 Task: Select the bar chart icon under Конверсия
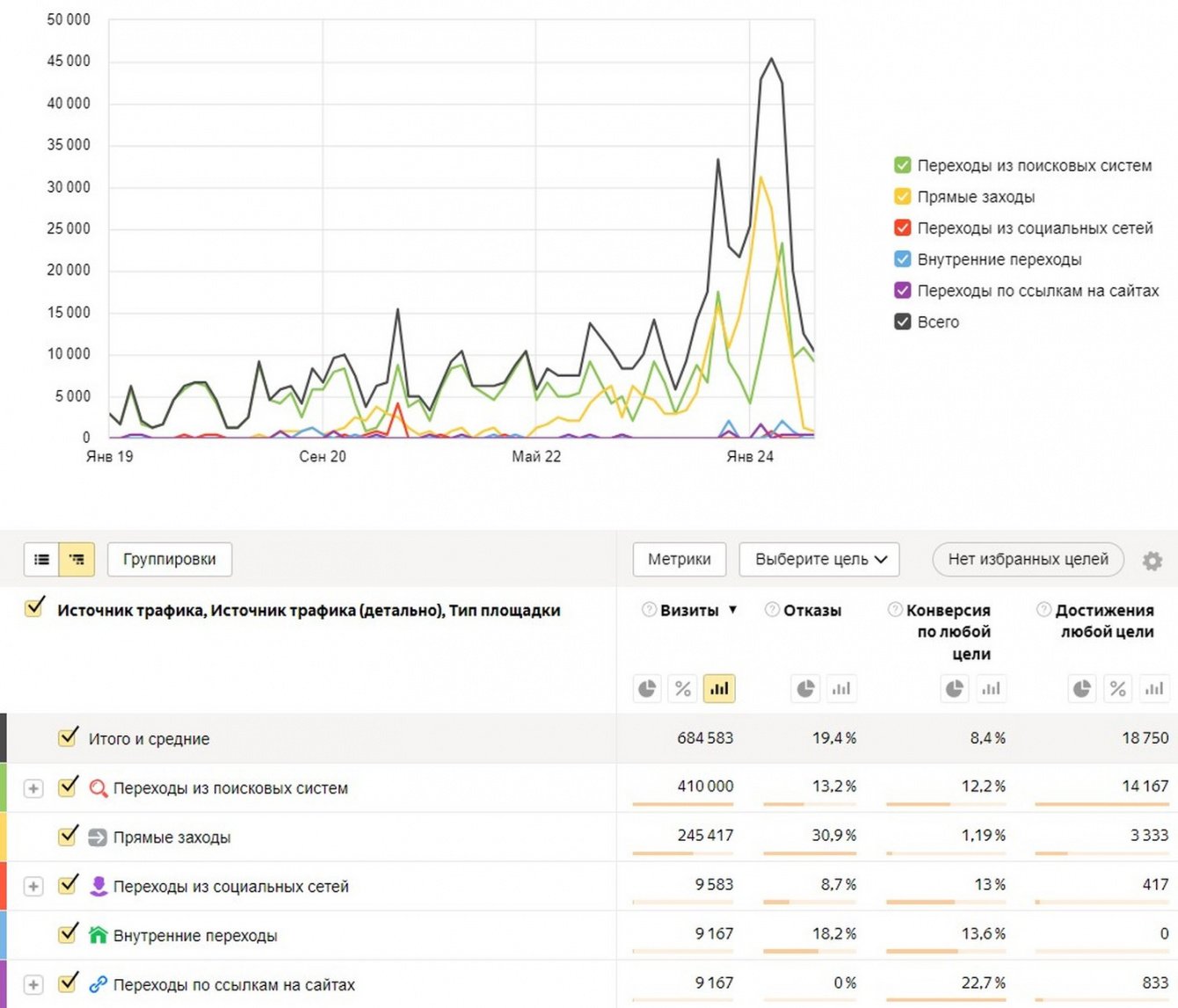tap(991, 689)
